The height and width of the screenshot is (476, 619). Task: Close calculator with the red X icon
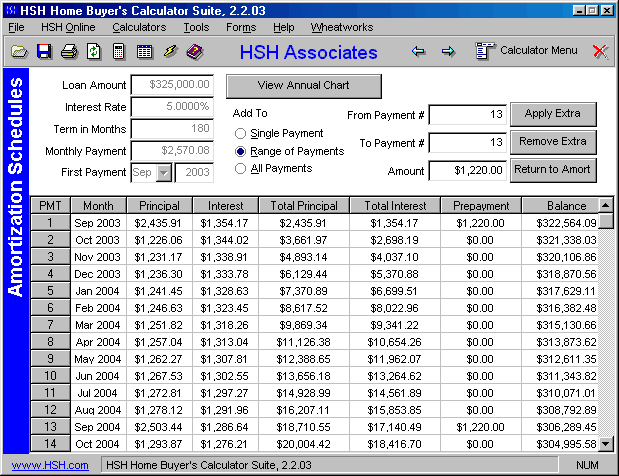coord(600,51)
